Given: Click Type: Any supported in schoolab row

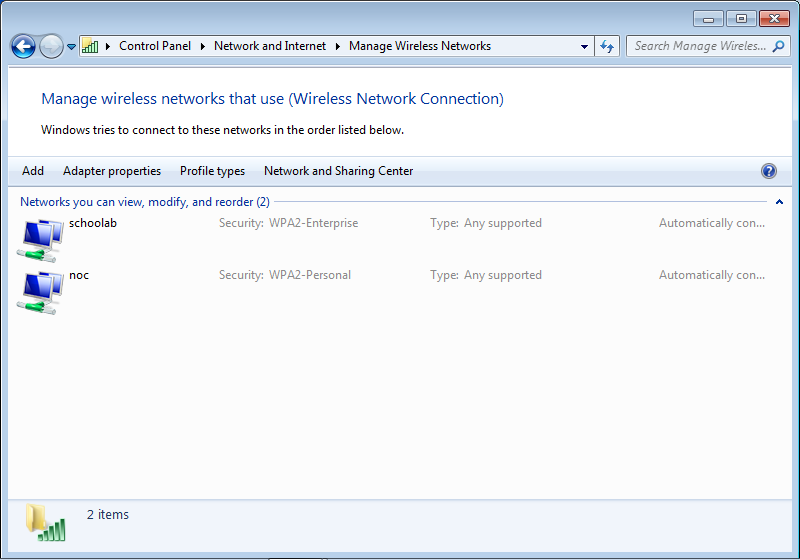Looking at the screenshot, I should click(x=486, y=223).
